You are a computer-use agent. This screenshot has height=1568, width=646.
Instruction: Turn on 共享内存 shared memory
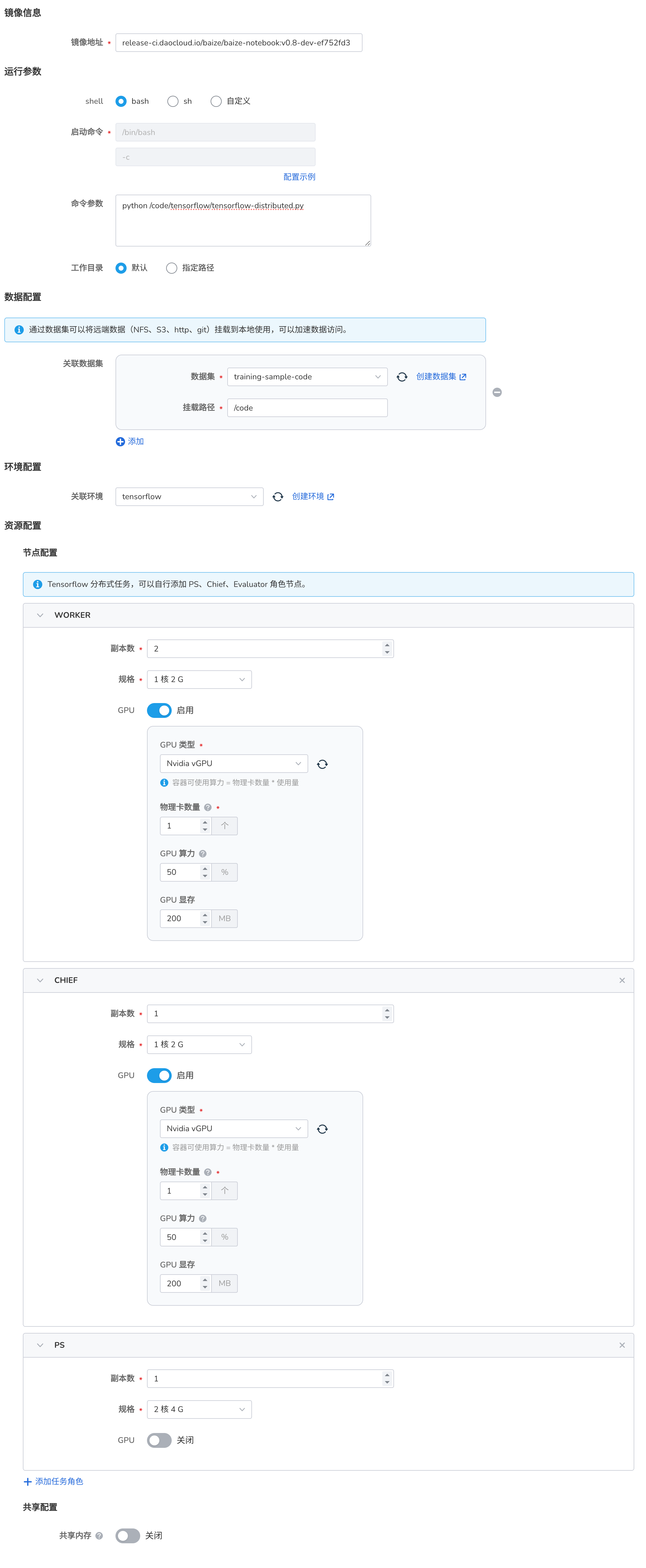[127, 1535]
